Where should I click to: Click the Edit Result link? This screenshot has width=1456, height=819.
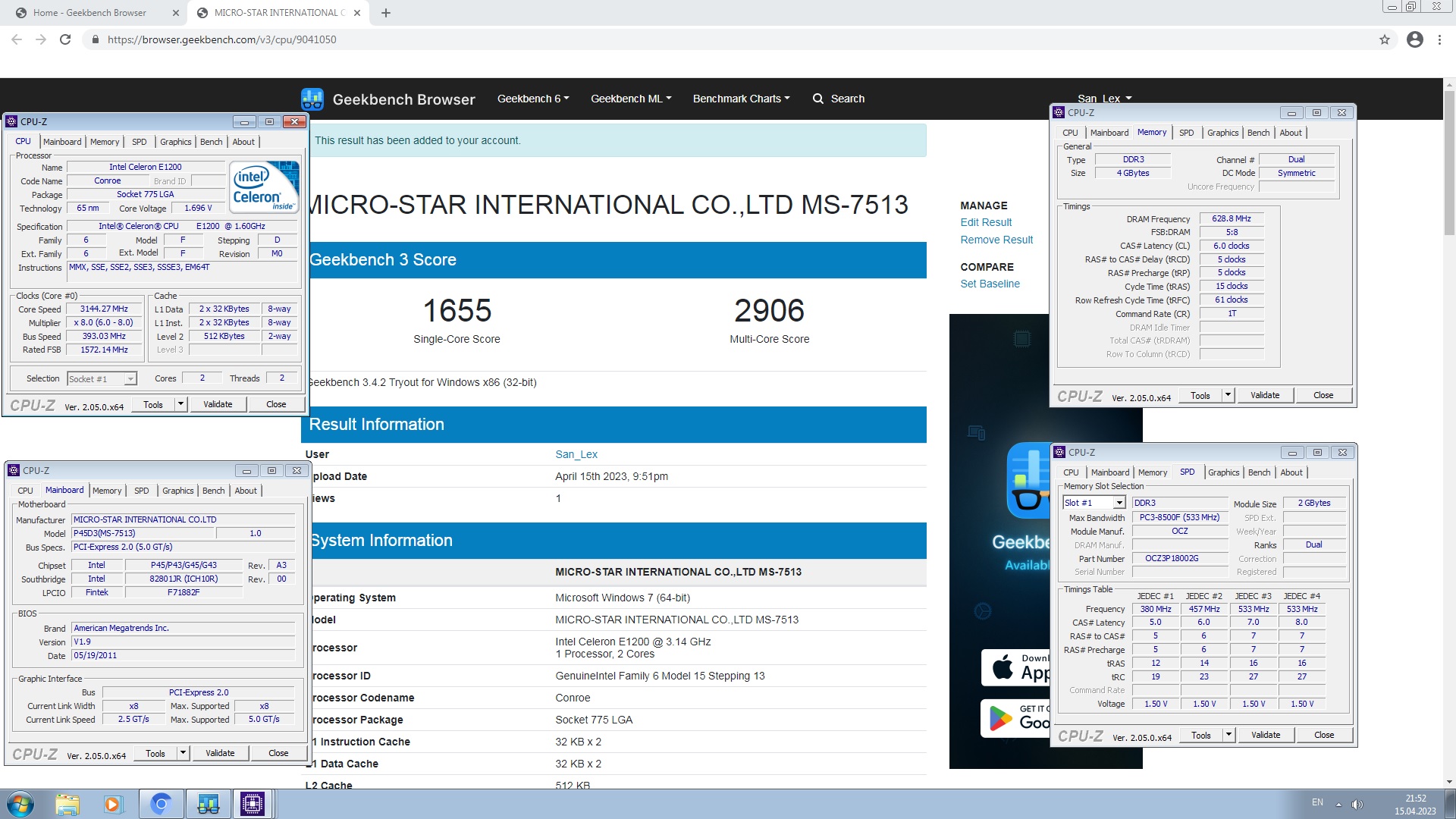click(x=986, y=222)
